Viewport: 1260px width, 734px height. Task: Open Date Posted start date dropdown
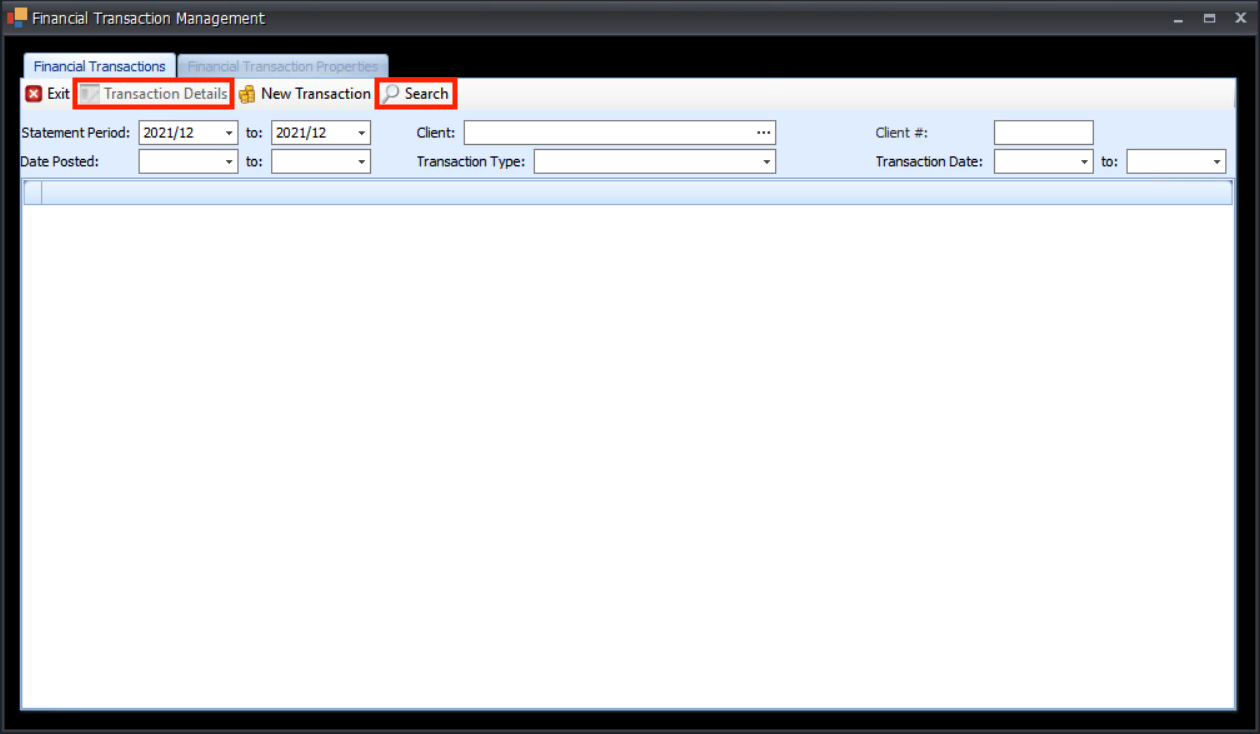[229, 162]
